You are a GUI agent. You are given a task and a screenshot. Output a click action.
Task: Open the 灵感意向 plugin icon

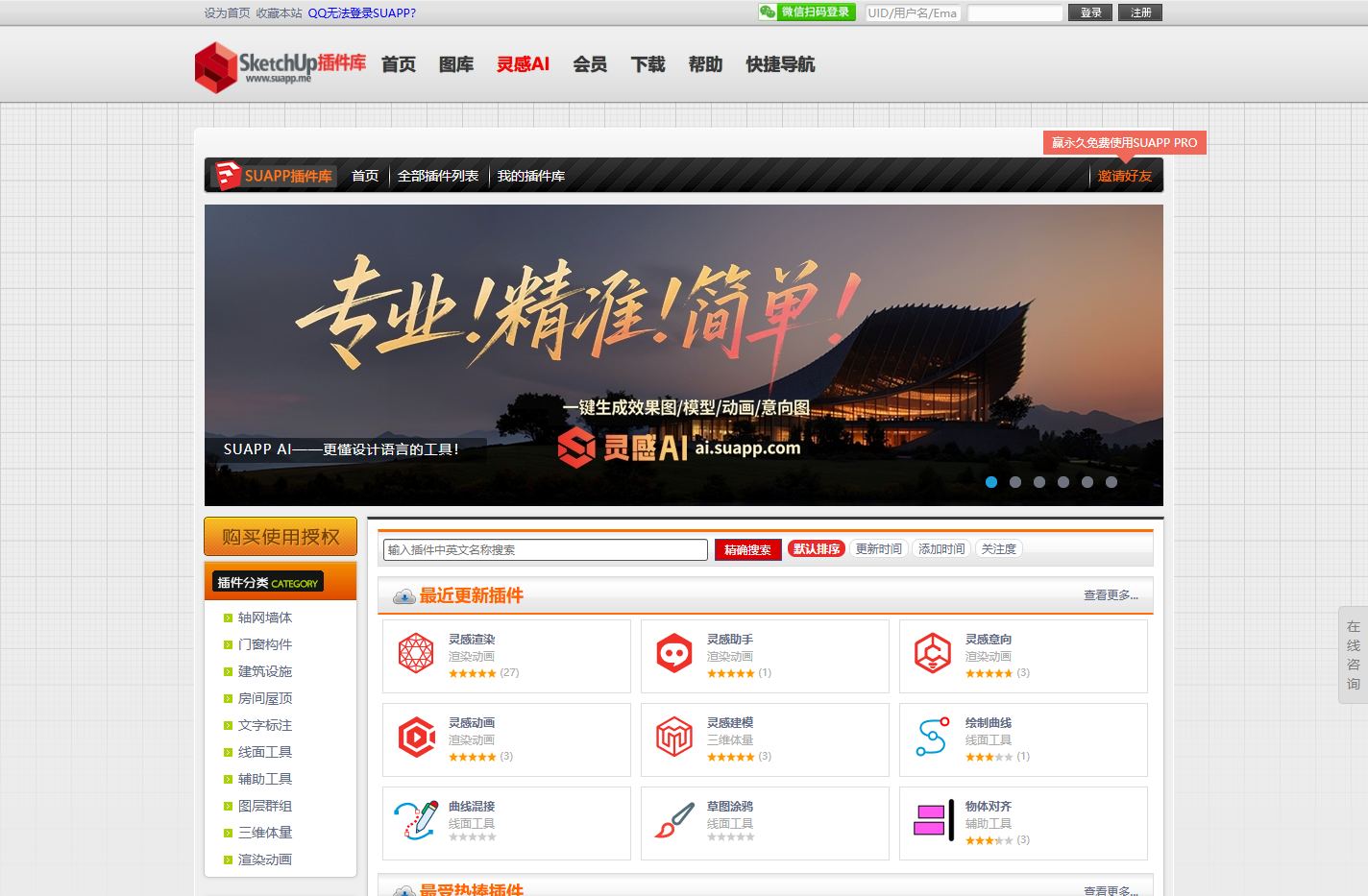tap(933, 653)
